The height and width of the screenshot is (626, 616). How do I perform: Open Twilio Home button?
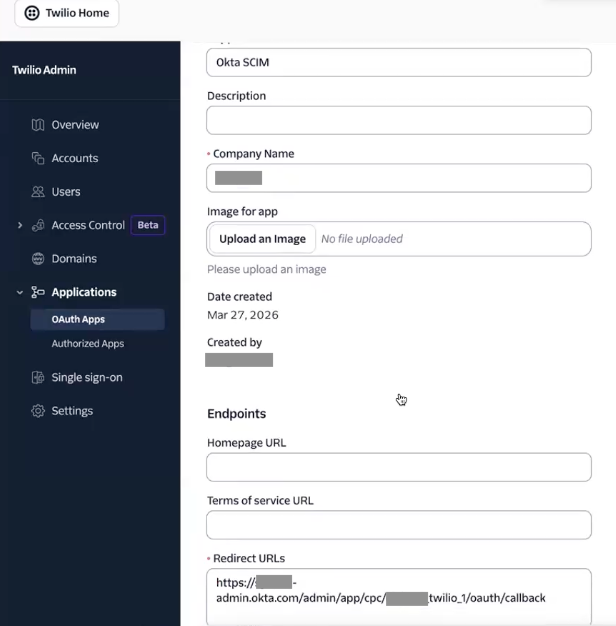(x=67, y=13)
